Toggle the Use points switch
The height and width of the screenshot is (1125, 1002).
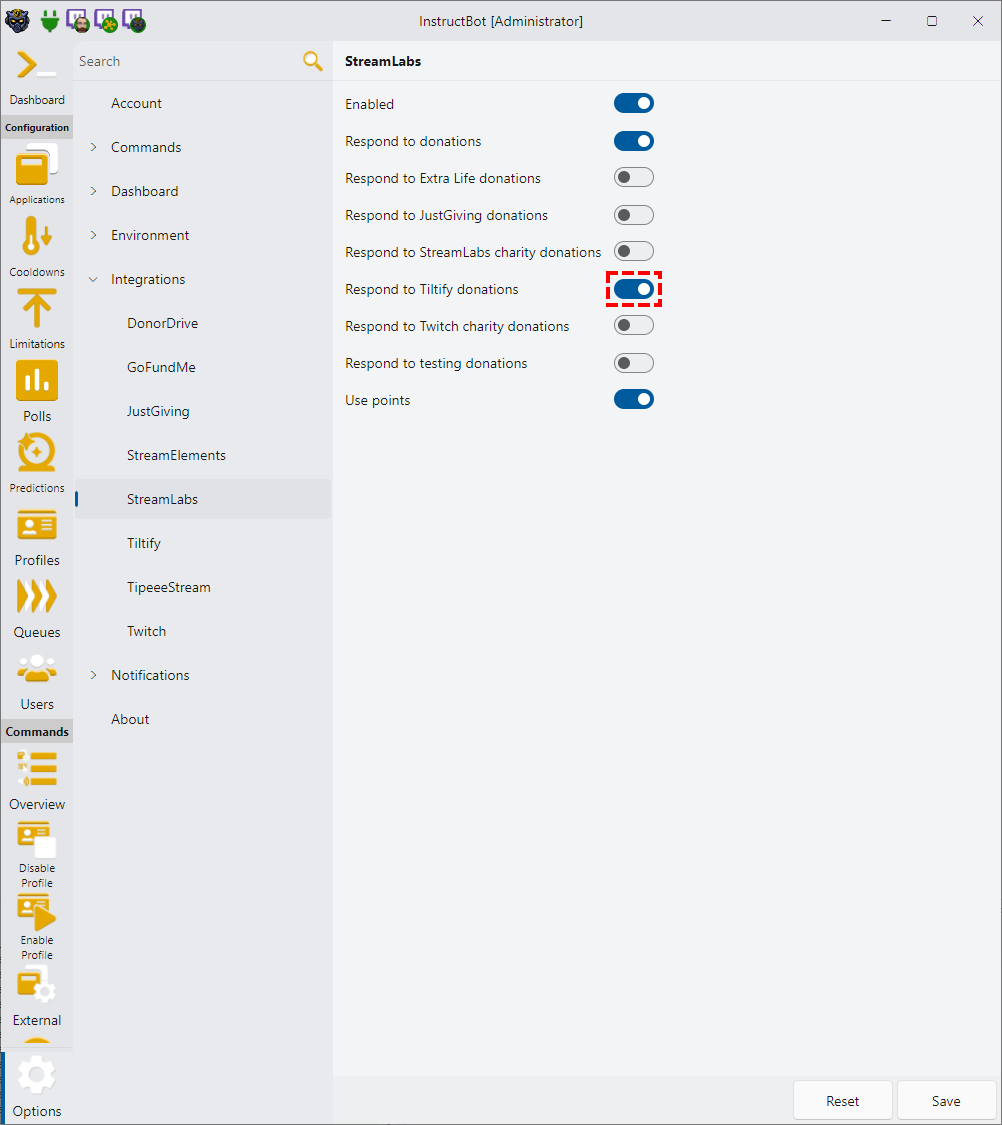tap(633, 399)
